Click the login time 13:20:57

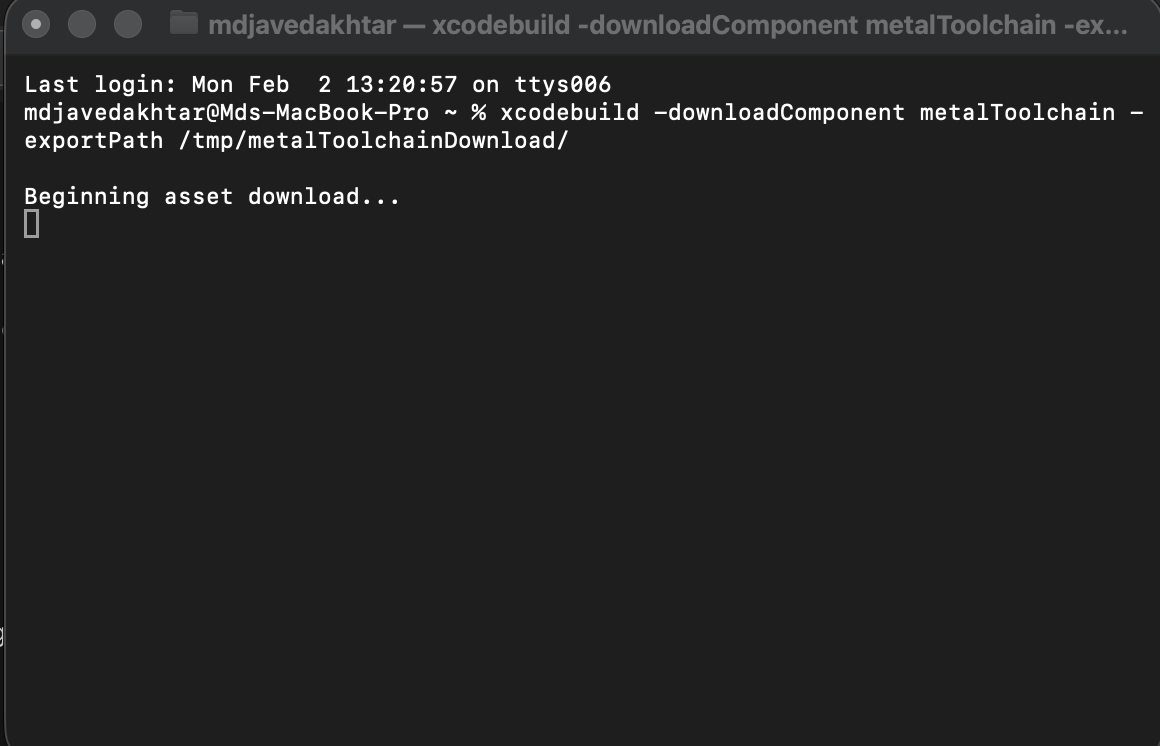pyautogui.click(x=400, y=85)
